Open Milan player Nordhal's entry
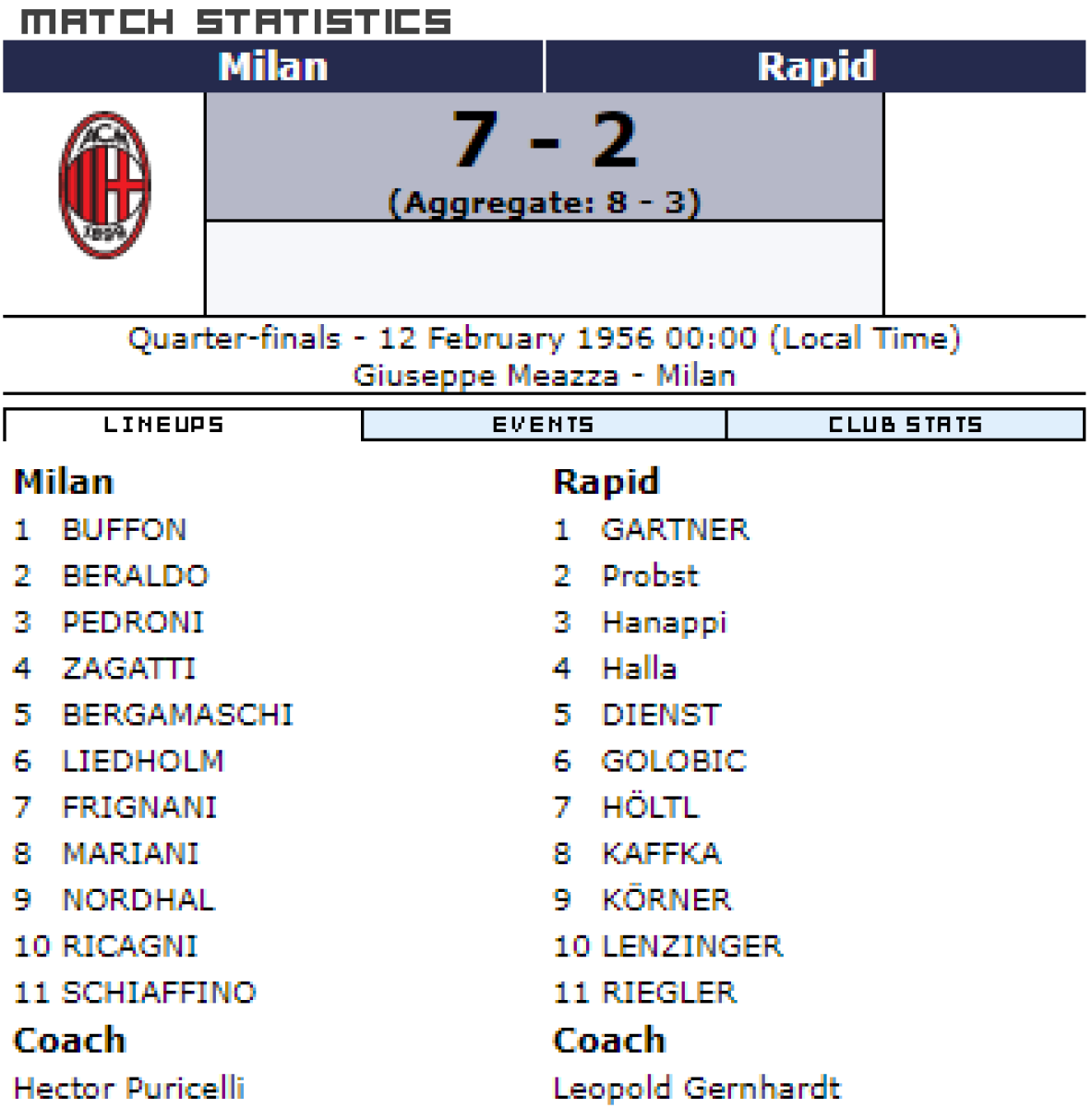The width and height of the screenshot is (1092, 1108). (138, 899)
